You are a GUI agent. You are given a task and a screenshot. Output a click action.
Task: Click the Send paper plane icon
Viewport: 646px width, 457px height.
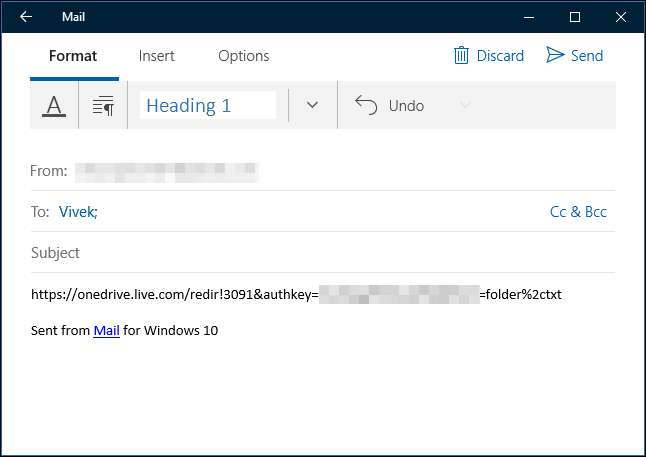coord(555,55)
